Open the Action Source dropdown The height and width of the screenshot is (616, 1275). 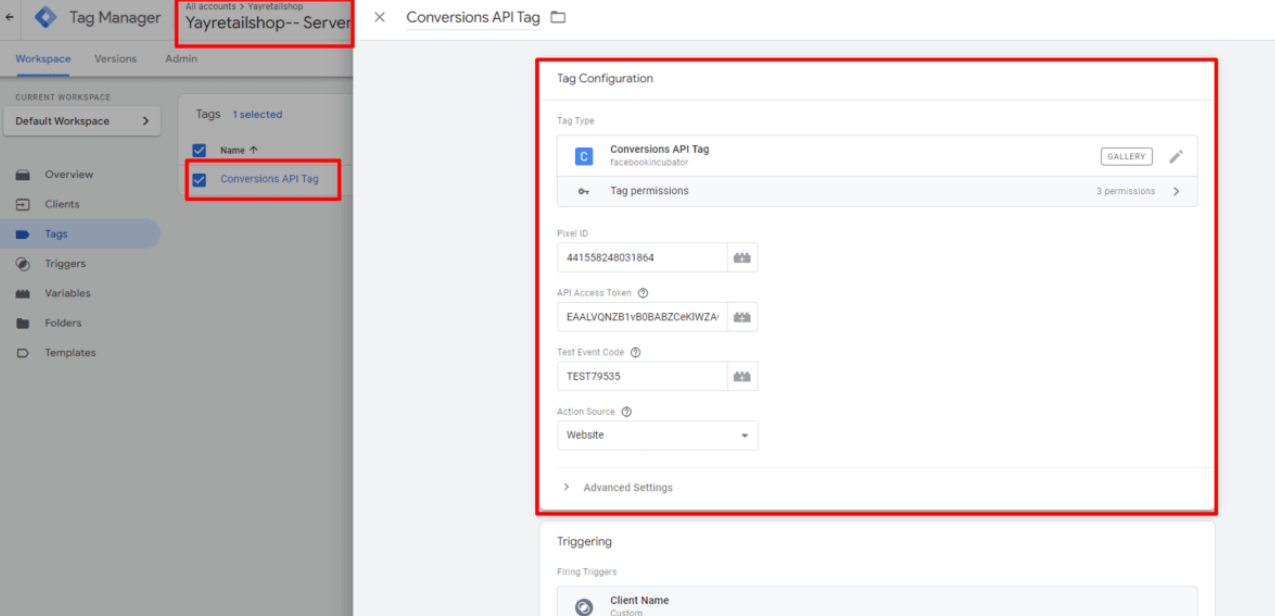(x=657, y=436)
